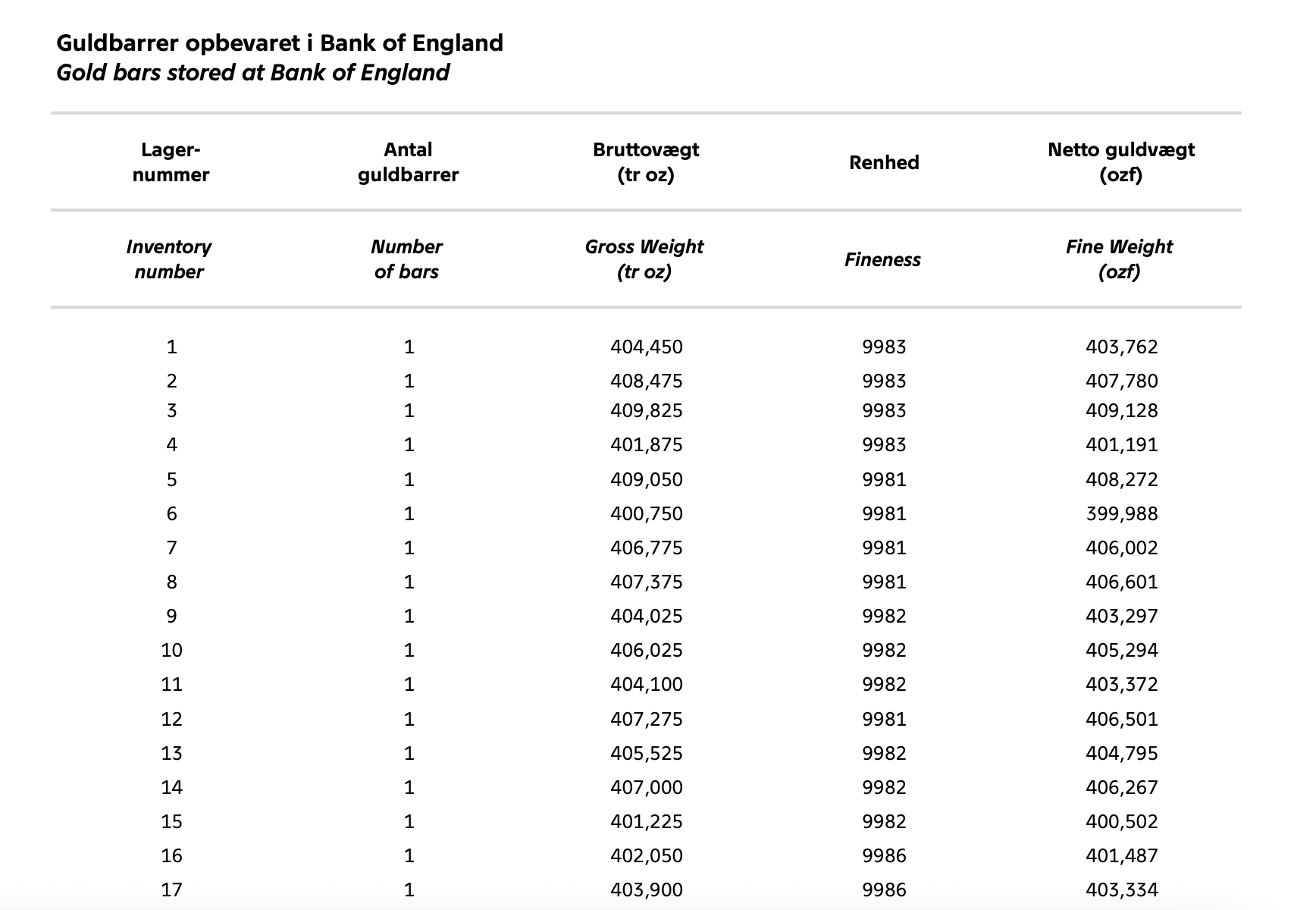Click the 'Renhed' column header

click(x=884, y=162)
